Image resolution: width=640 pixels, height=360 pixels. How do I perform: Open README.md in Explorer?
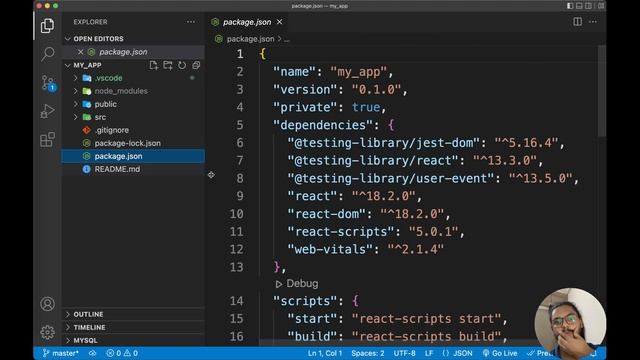tap(117, 169)
